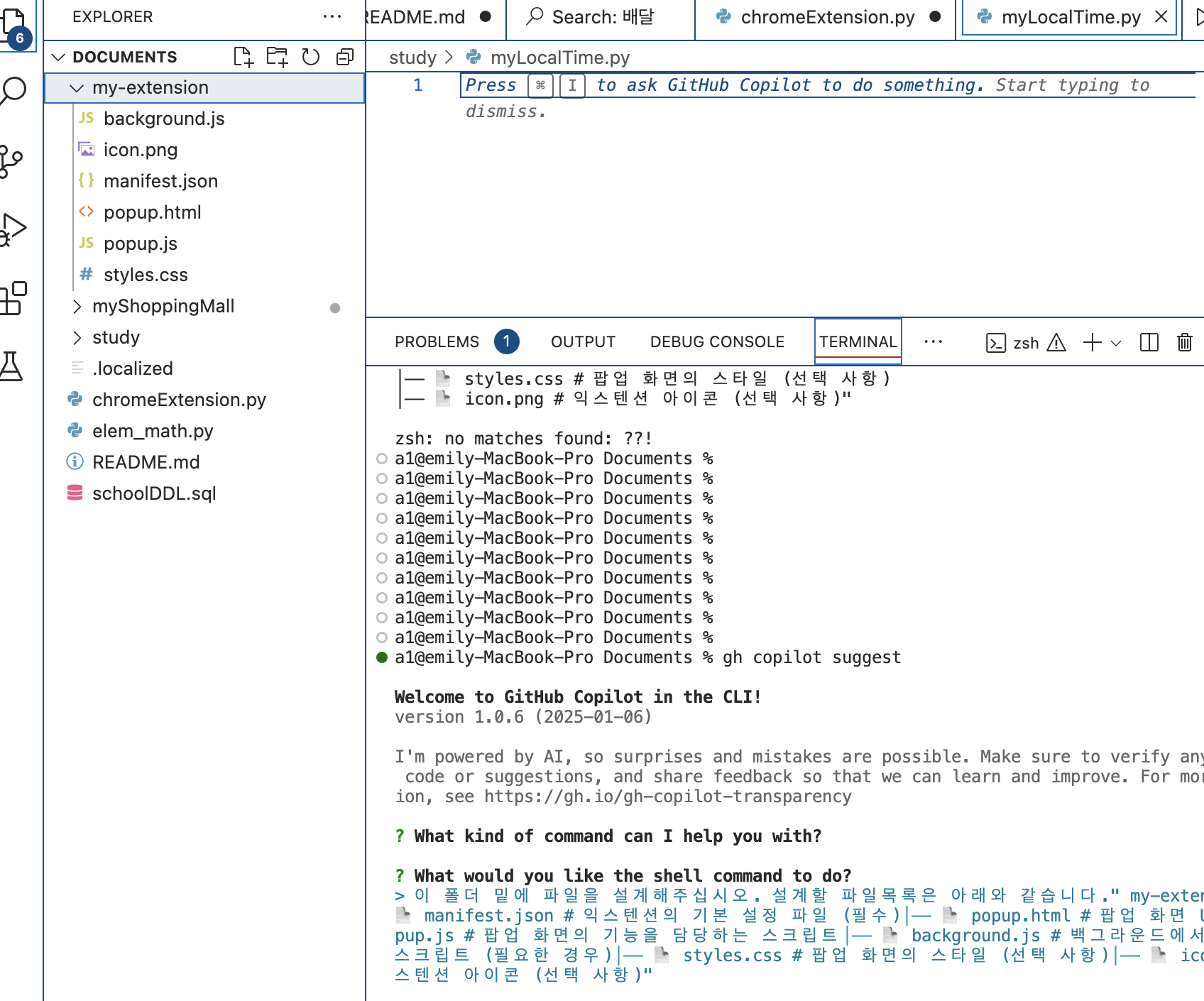Run the Python file button
The image size is (1204, 1001).
1199,16
